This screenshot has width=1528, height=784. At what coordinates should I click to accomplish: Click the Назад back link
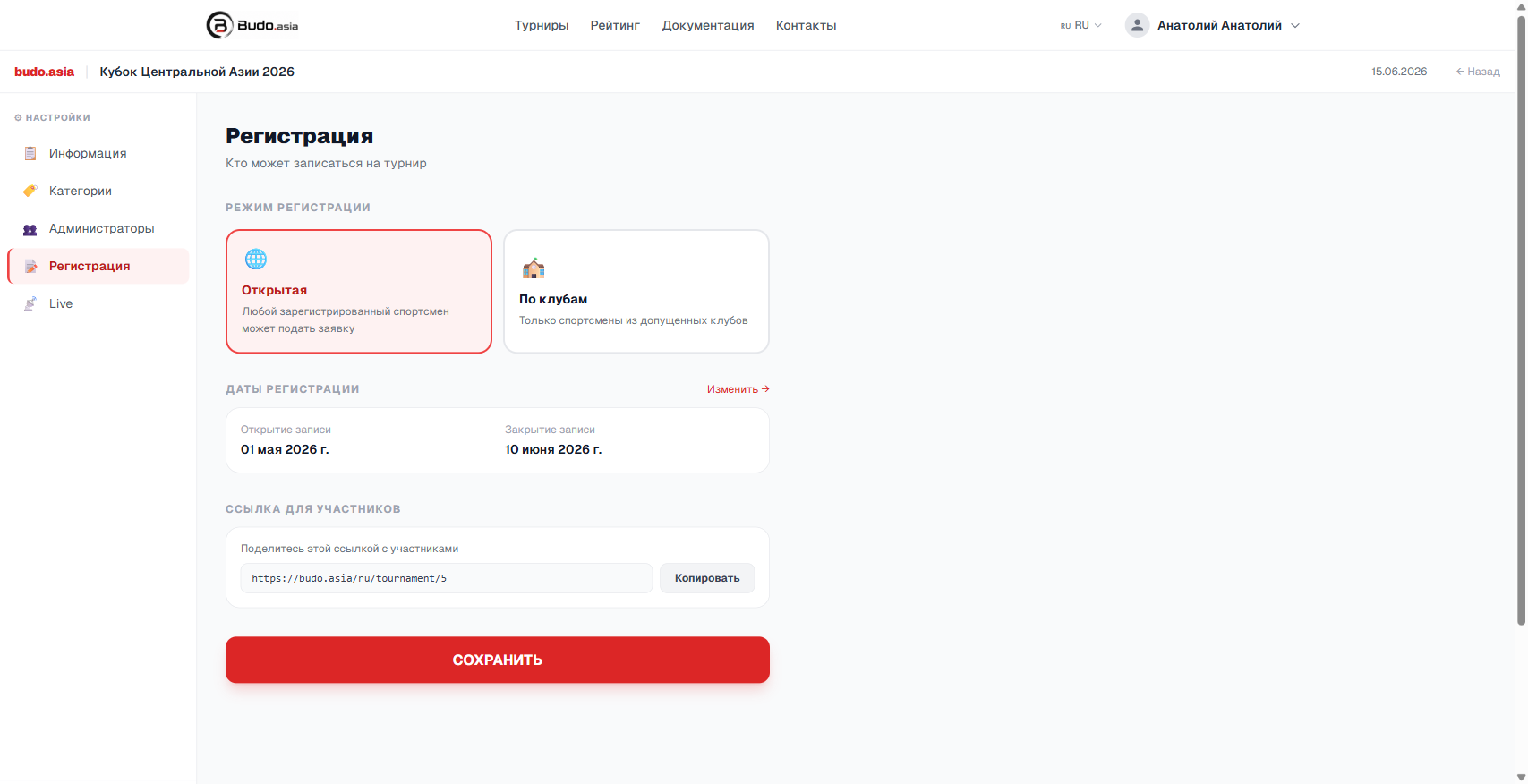[x=1478, y=72]
